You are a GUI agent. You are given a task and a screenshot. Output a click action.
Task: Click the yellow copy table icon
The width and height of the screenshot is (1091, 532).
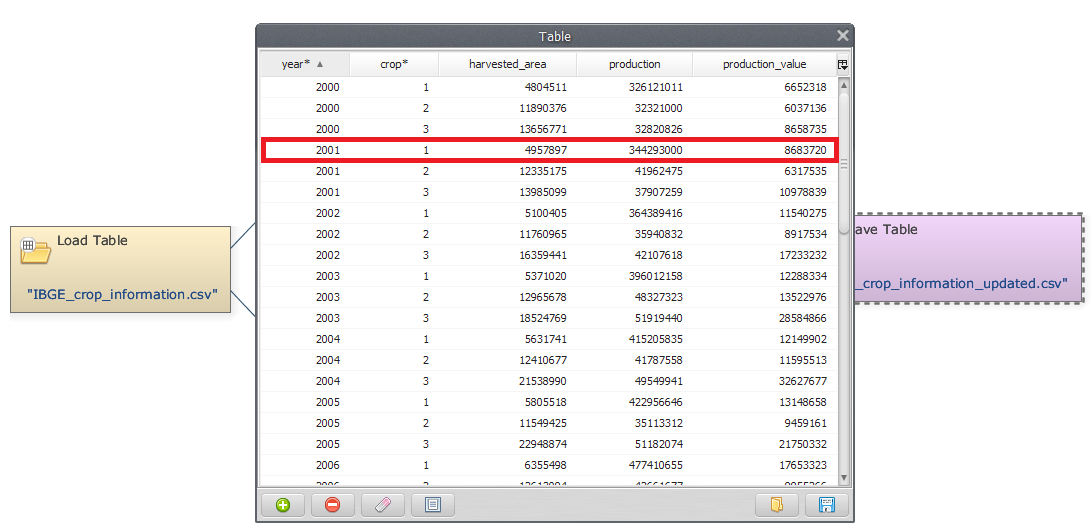pyautogui.click(x=777, y=505)
